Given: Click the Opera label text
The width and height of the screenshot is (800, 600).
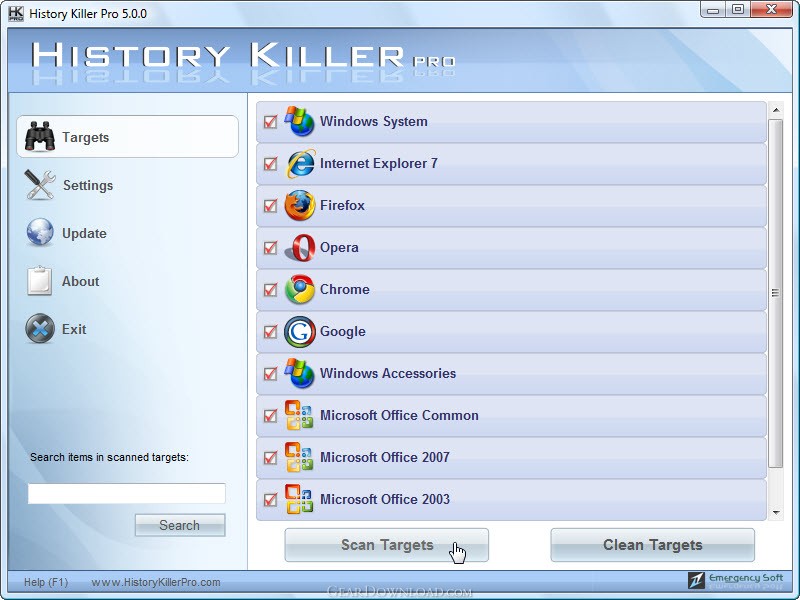Looking at the screenshot, I should 339,247.
